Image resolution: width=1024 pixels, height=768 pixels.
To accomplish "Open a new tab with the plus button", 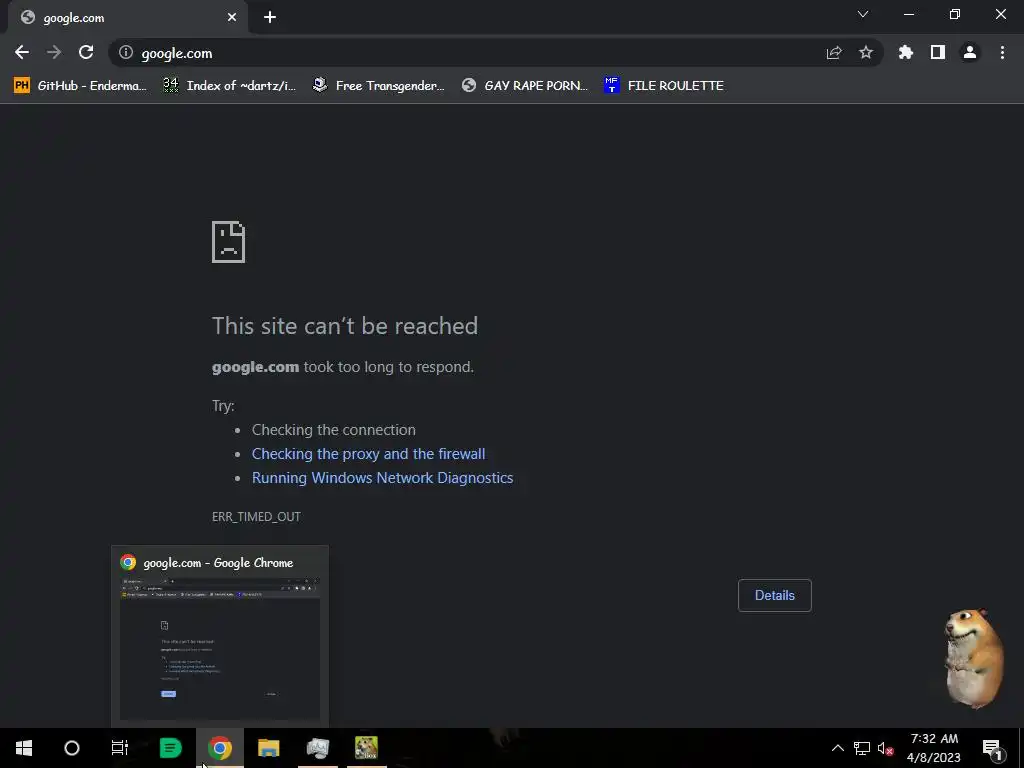I will 270,17.
